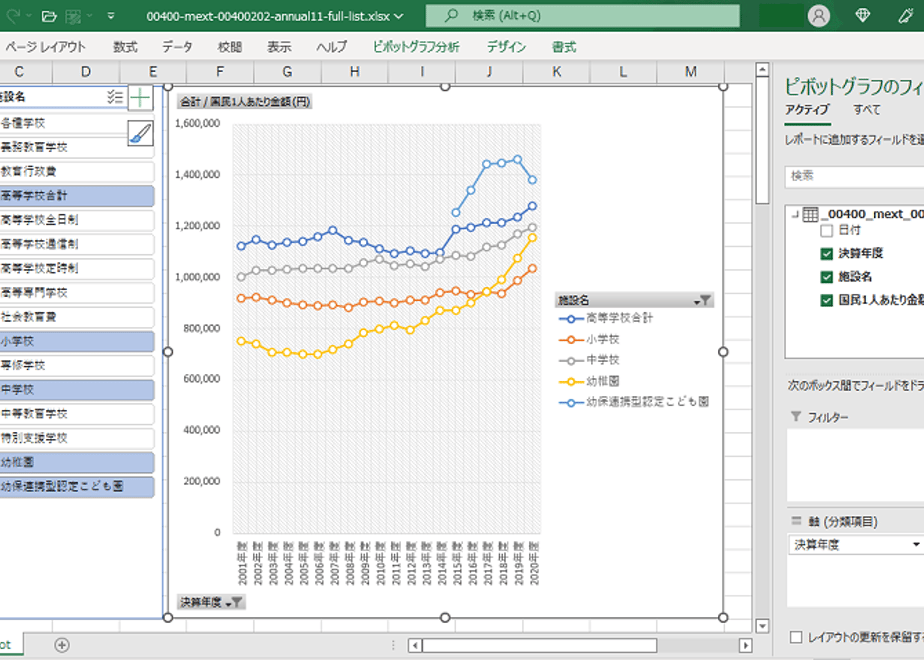Click horizontal scrollbar right arrow

(x=745, y=645)
